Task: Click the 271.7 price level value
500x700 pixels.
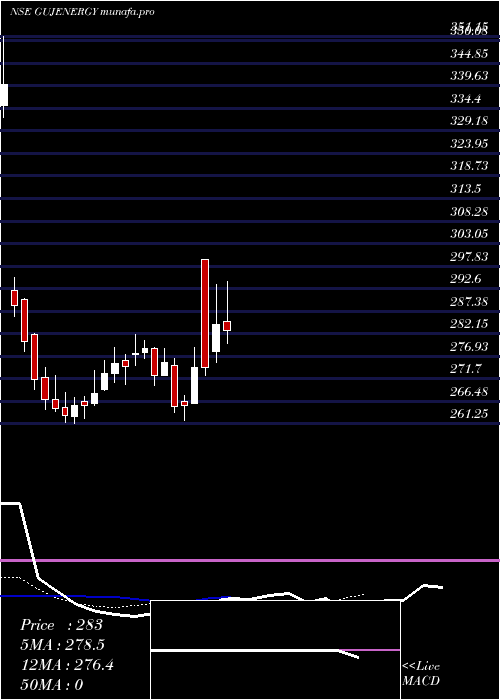Action: [x=466, y=369]
